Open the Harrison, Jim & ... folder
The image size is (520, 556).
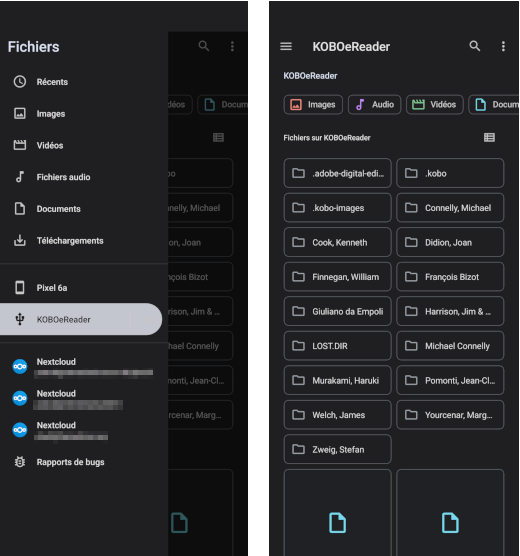point(450,311)
